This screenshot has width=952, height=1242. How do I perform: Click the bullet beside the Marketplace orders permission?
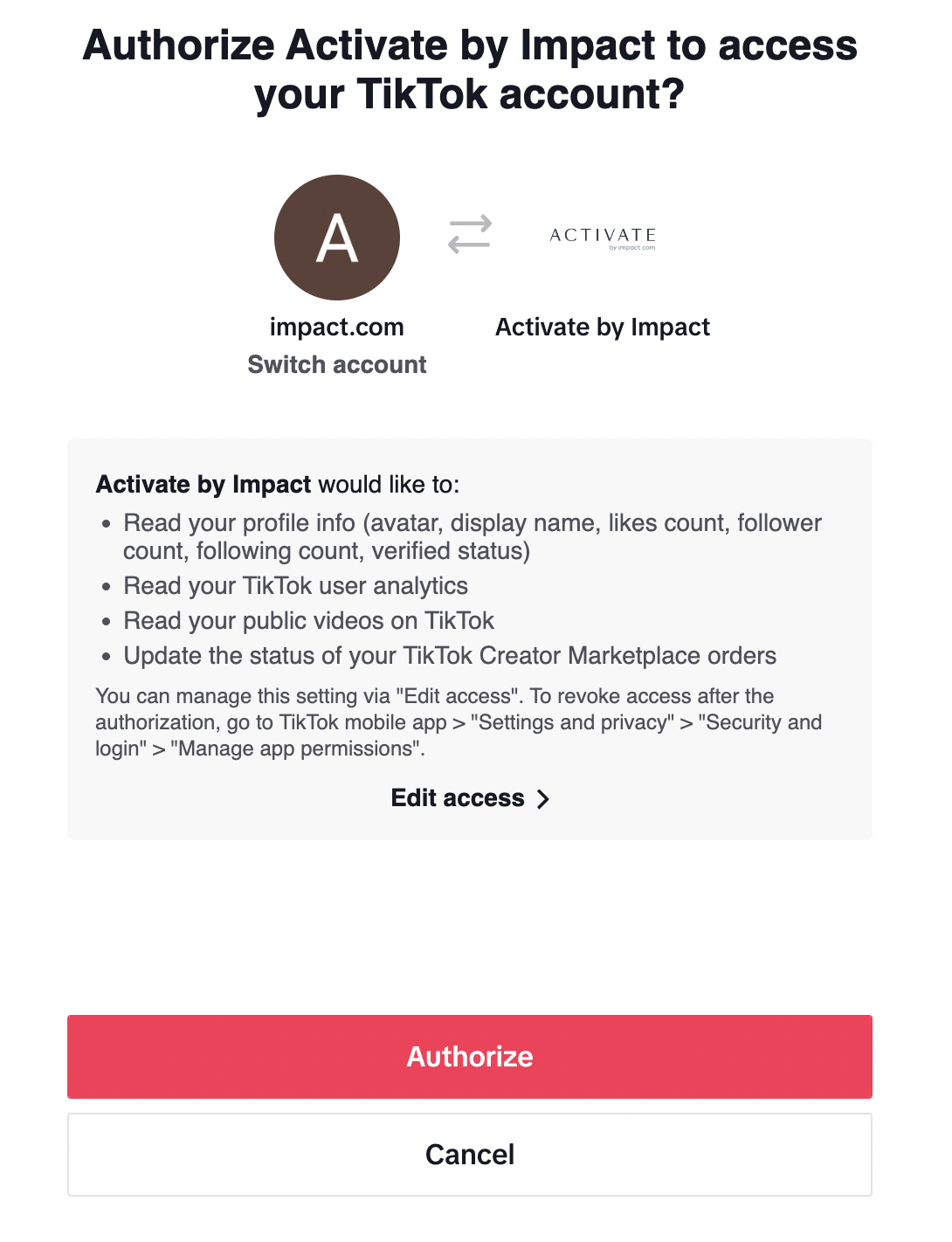point(107,657)
